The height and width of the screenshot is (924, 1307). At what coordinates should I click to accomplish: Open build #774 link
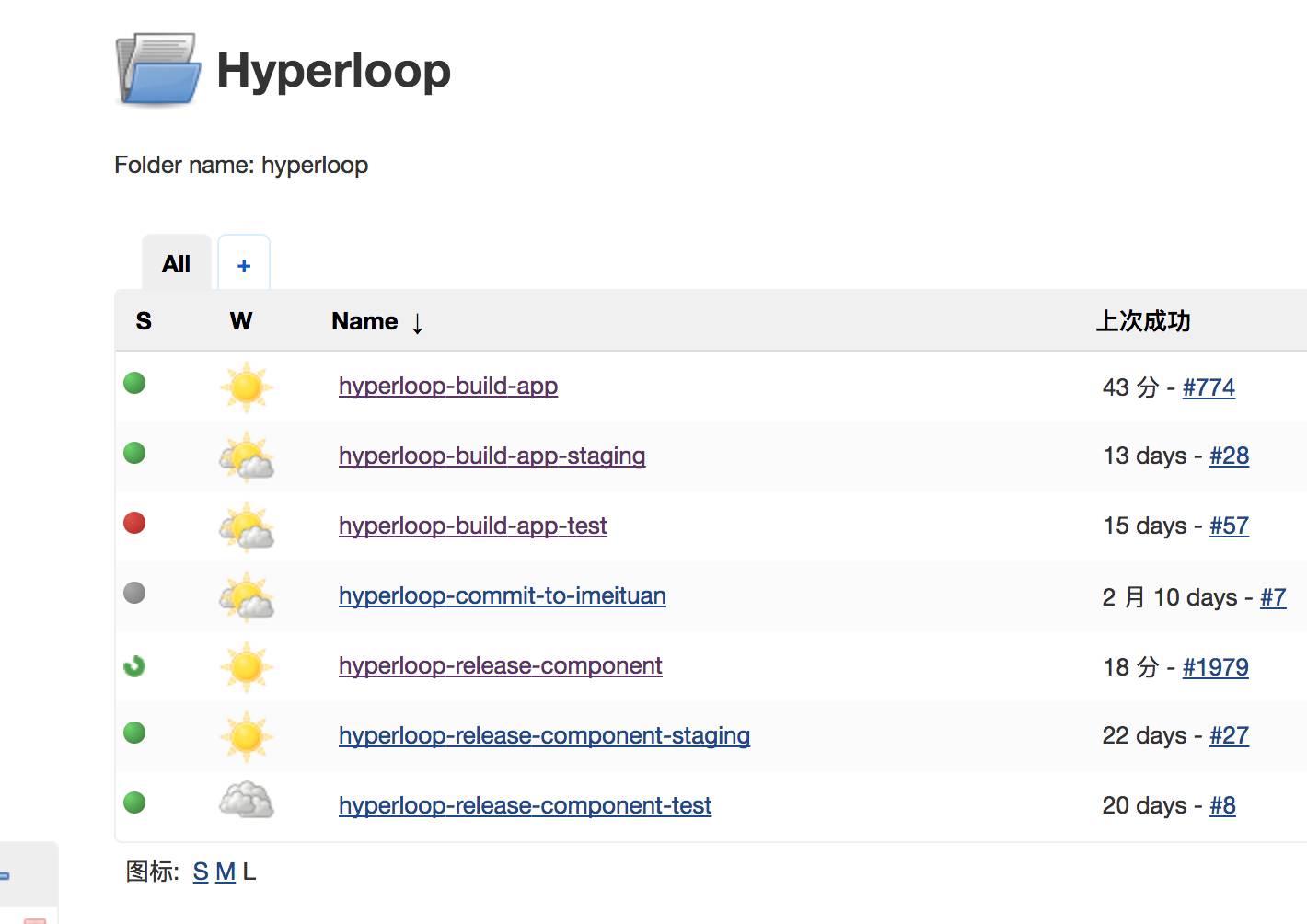pyautogui.click(x=1209, y=387)
